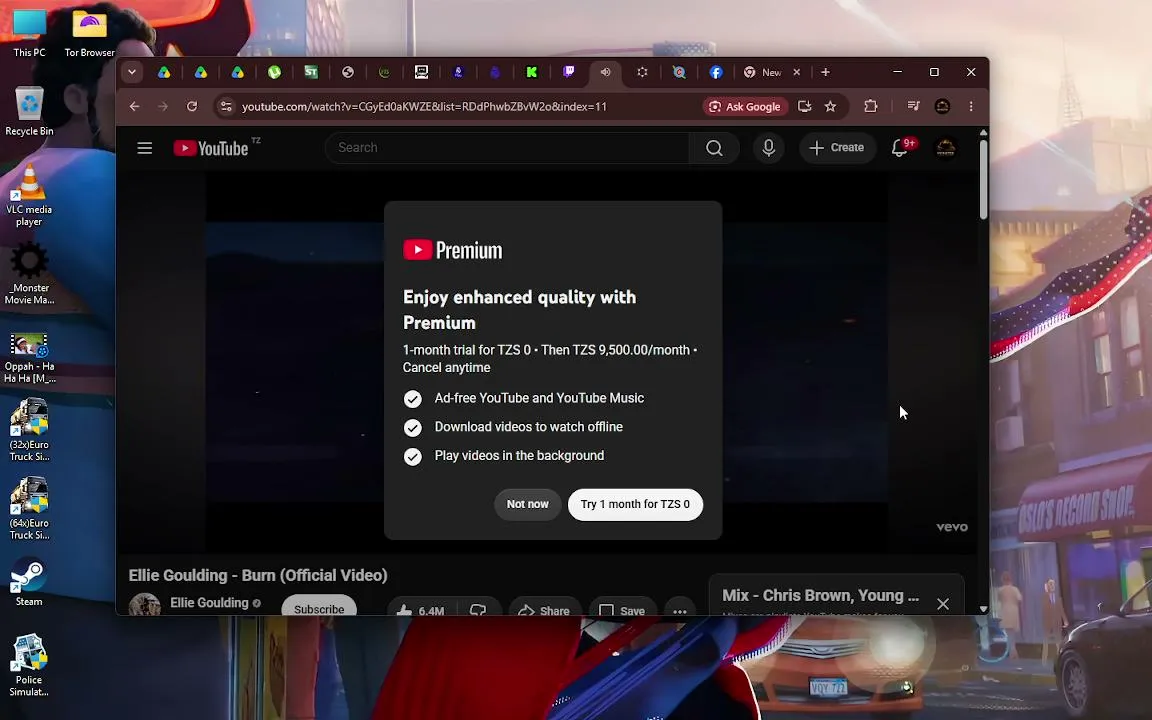This screenshot has width=1152, height=720.
Task: Click the Mix - Chris Brown, Young playlist title
Action: (821, 595)
